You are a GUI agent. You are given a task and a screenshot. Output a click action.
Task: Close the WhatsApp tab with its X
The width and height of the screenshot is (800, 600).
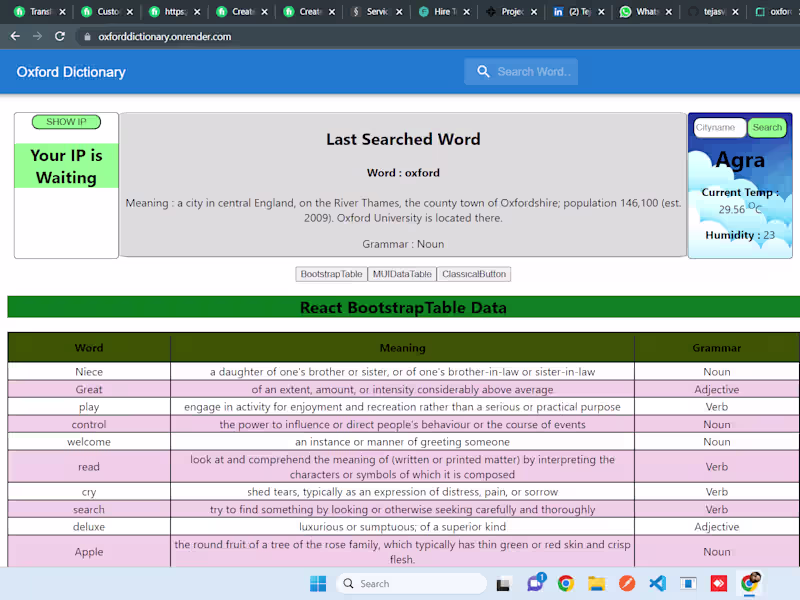point(668,12)
